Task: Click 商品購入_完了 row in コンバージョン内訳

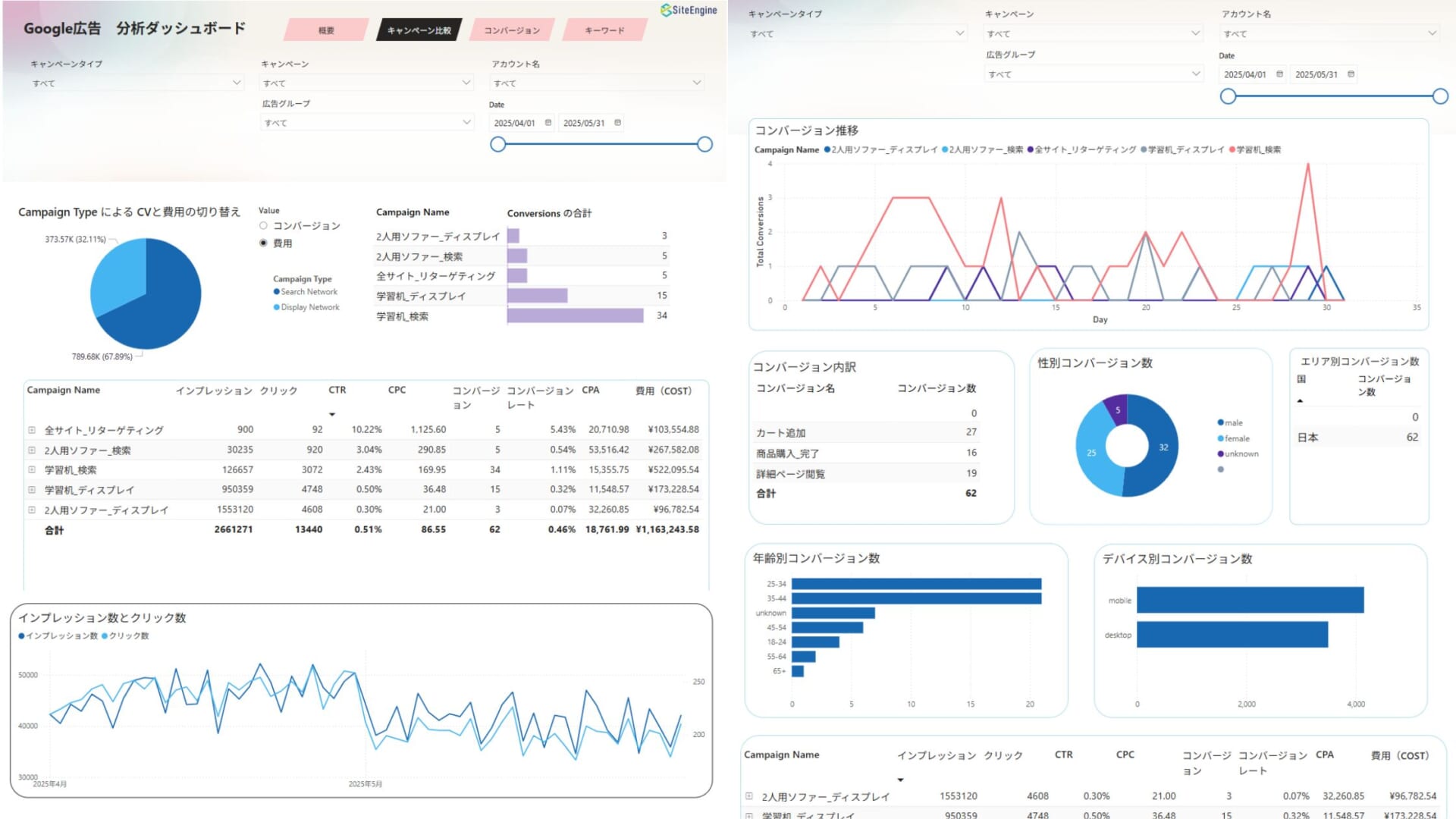Action: coord(867,453)
